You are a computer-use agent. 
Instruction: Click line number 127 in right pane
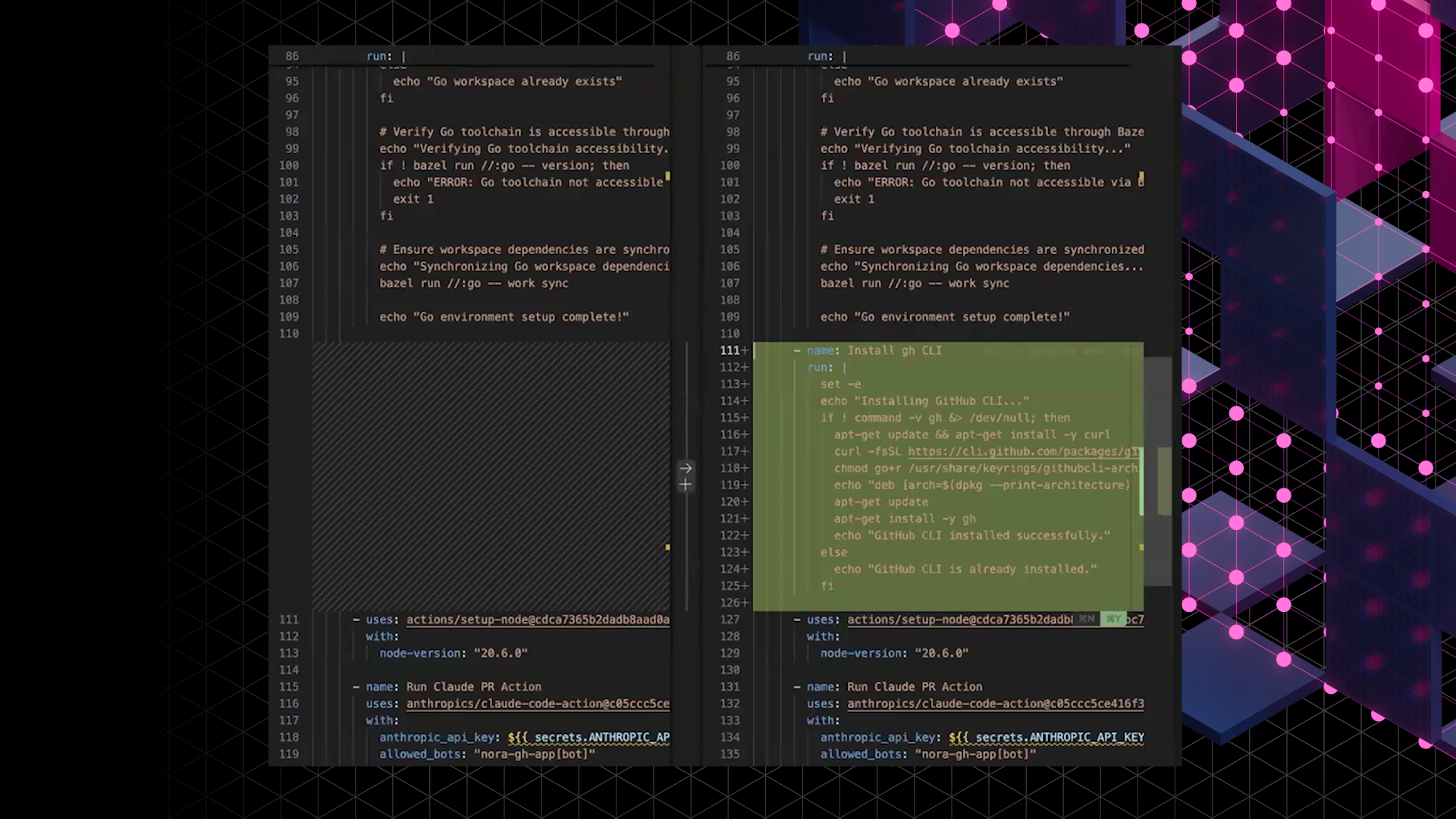[730, 620]
